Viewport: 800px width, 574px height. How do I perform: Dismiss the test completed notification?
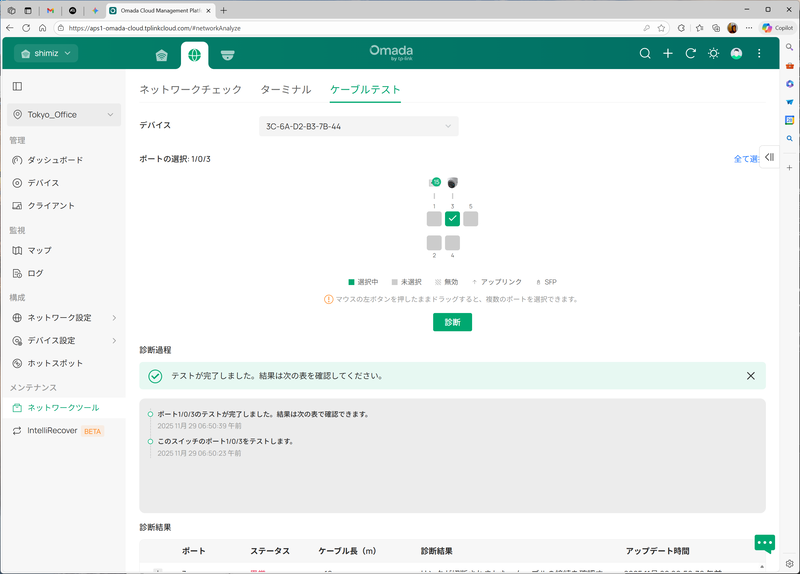coord(751,376)
